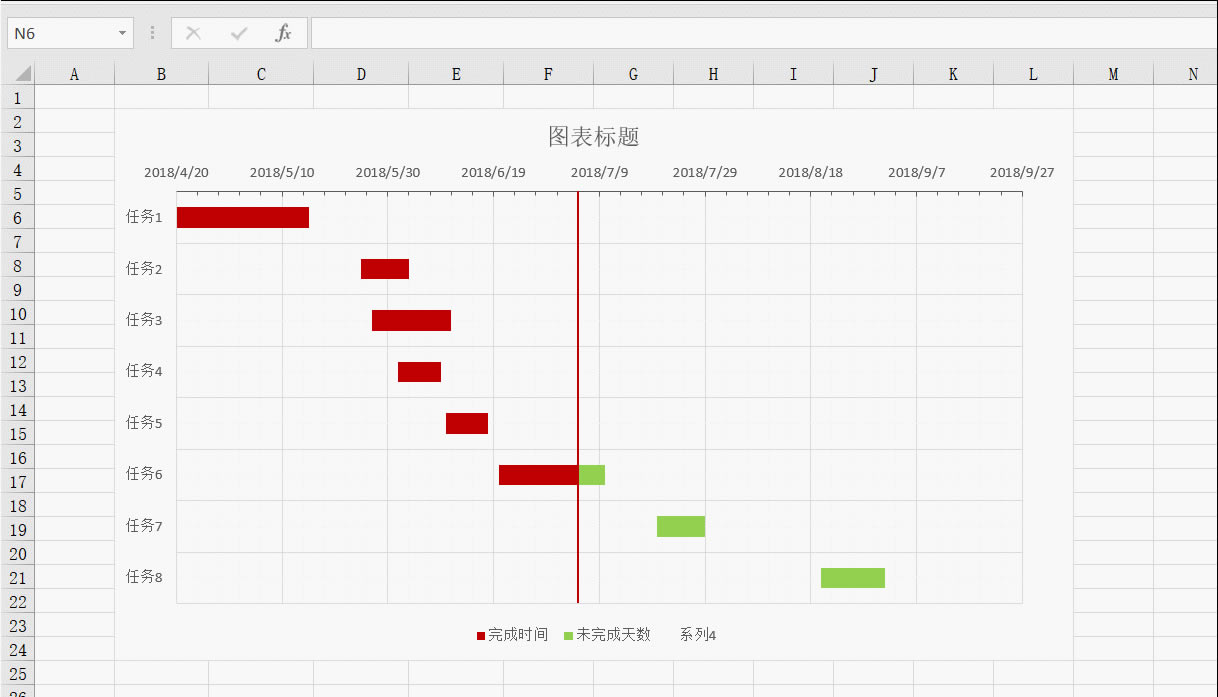Click the red vertical today line
Viewport: 1218px width, 697px height.
(578, 397)
